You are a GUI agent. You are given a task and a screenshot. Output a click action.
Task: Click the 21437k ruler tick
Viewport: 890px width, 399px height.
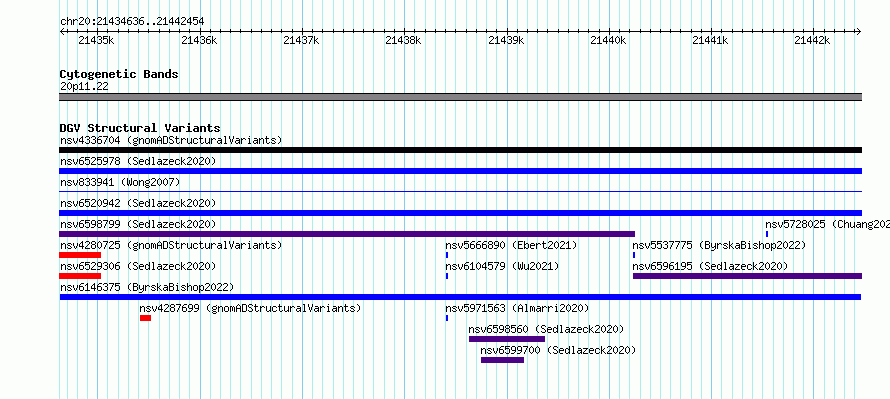301,40
